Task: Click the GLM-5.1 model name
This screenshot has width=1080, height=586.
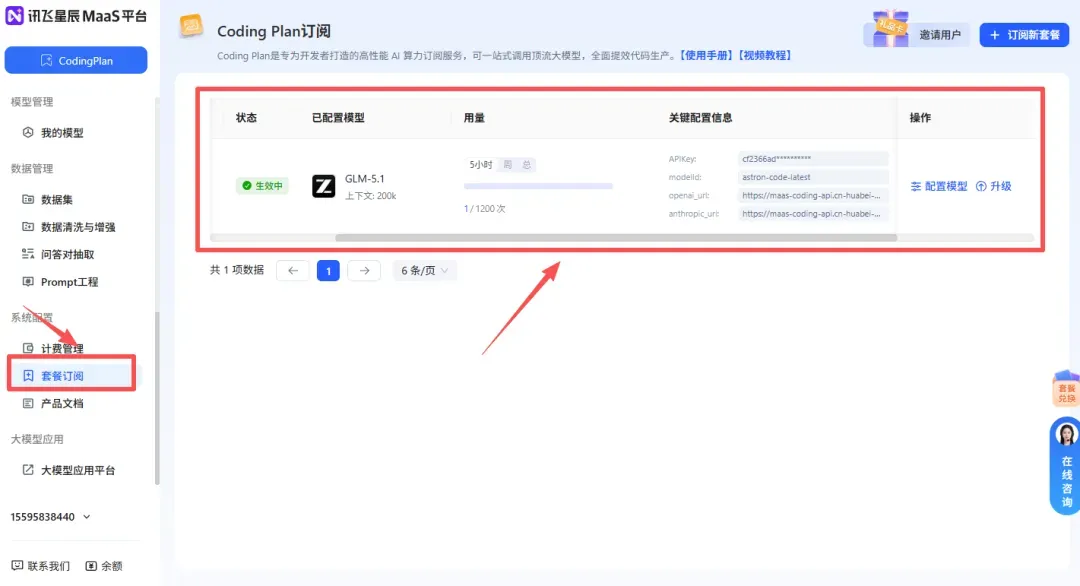Action: (x=364, y=178)
